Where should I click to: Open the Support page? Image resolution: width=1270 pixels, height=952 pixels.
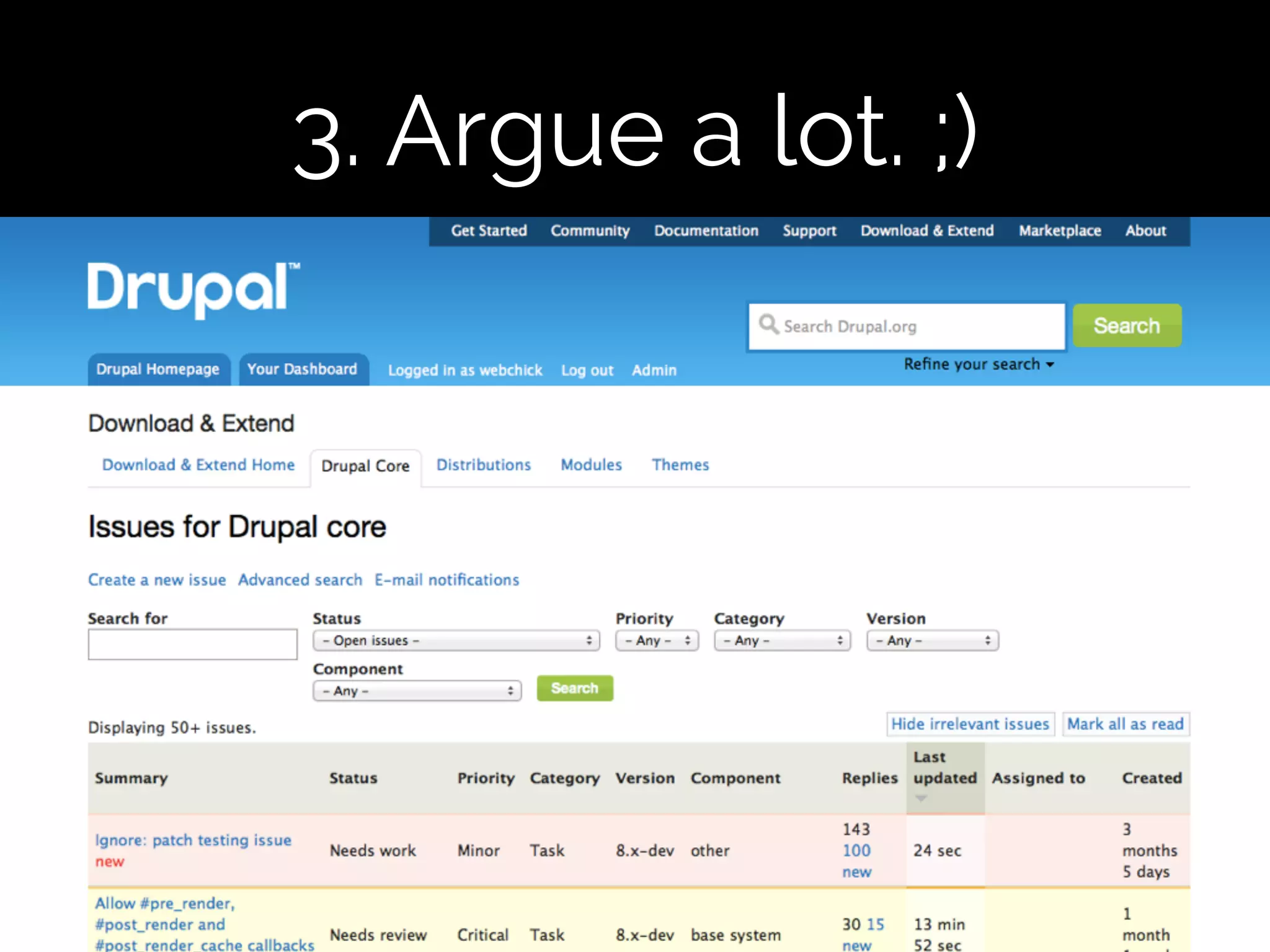809,231
